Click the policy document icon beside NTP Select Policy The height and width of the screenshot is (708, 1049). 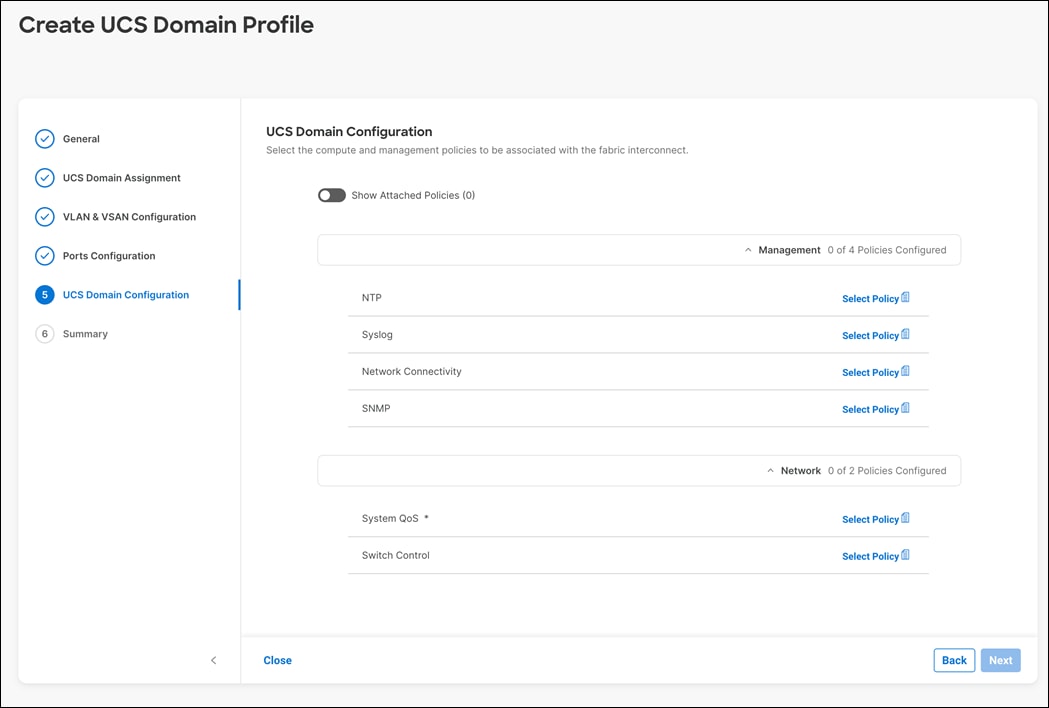click(906, 296)
